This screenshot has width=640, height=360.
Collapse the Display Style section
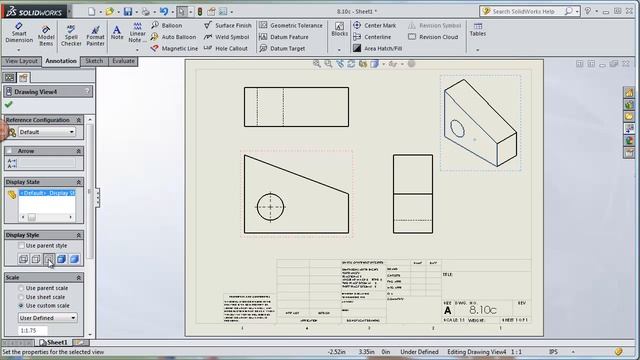78,235
